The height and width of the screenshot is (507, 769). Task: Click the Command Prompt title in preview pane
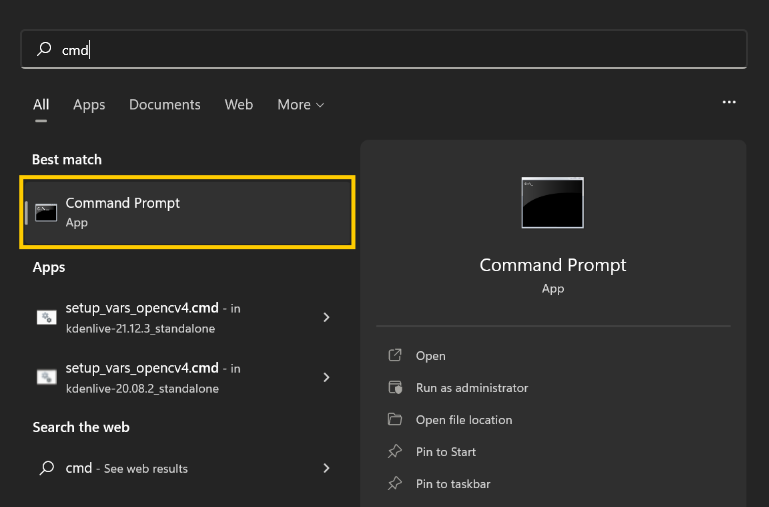[x=553, y=265]
